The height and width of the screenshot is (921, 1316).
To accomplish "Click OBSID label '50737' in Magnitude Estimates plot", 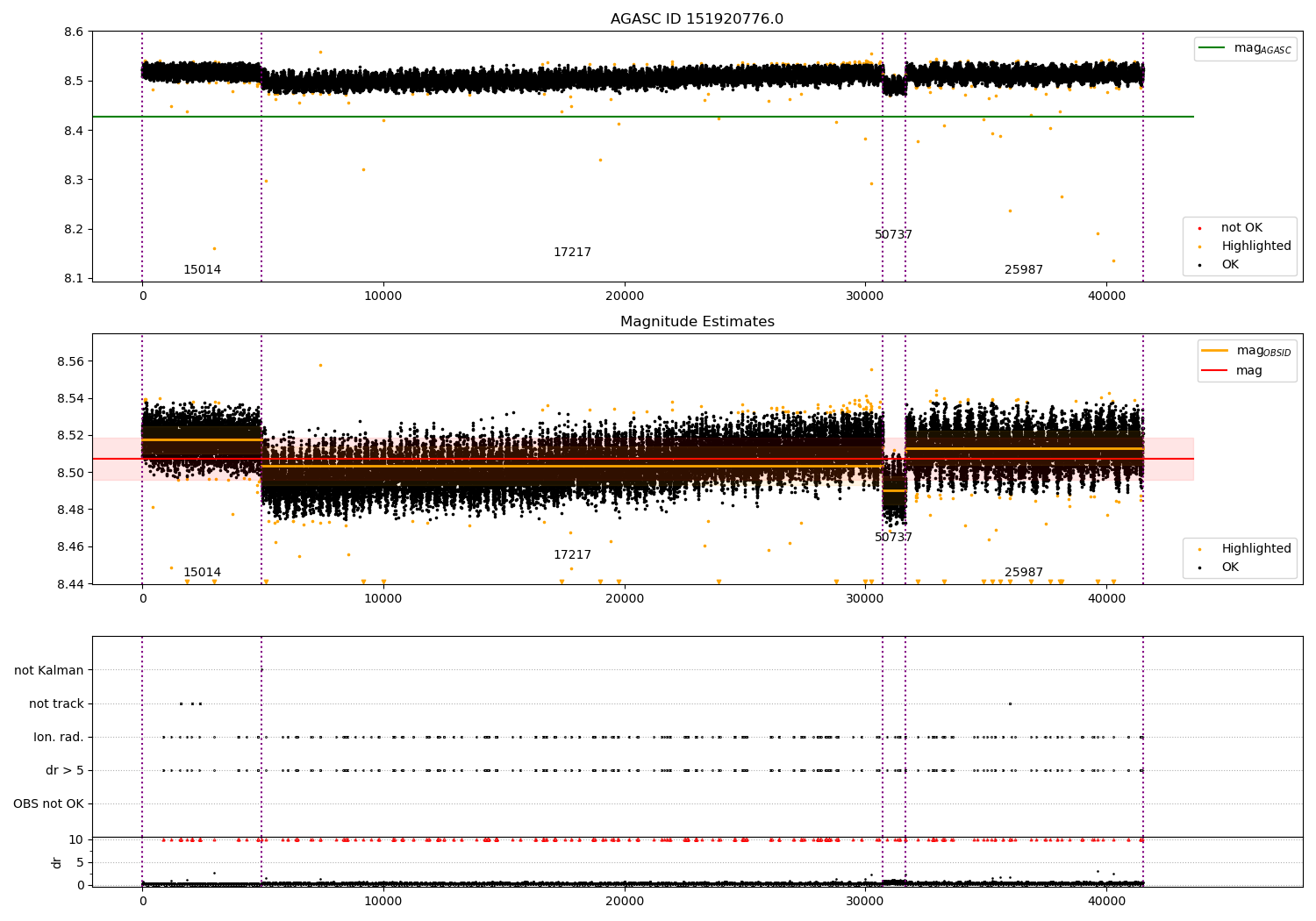I will pos(893,538).
